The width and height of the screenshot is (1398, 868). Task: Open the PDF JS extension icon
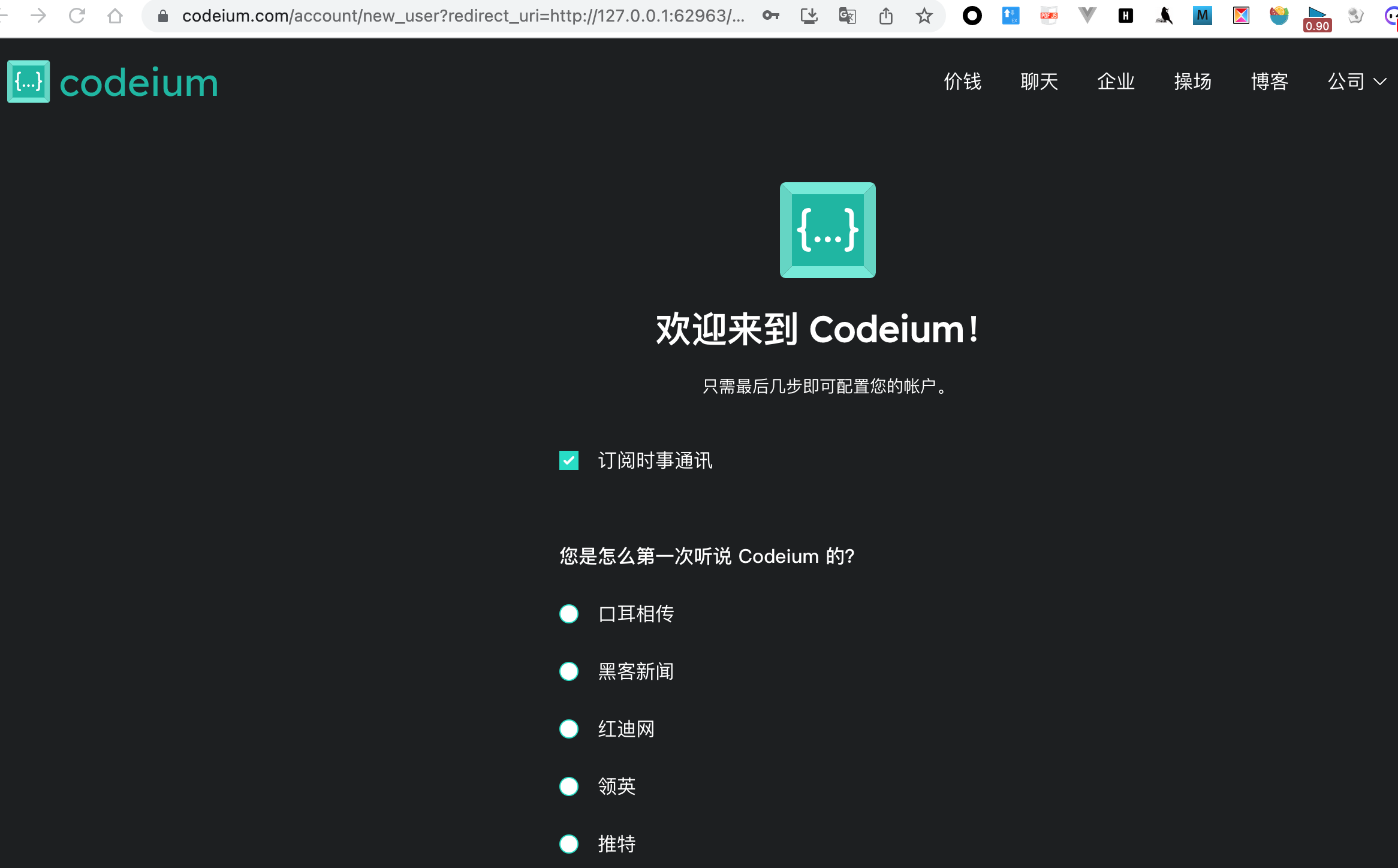click(x=1049, y=16)
